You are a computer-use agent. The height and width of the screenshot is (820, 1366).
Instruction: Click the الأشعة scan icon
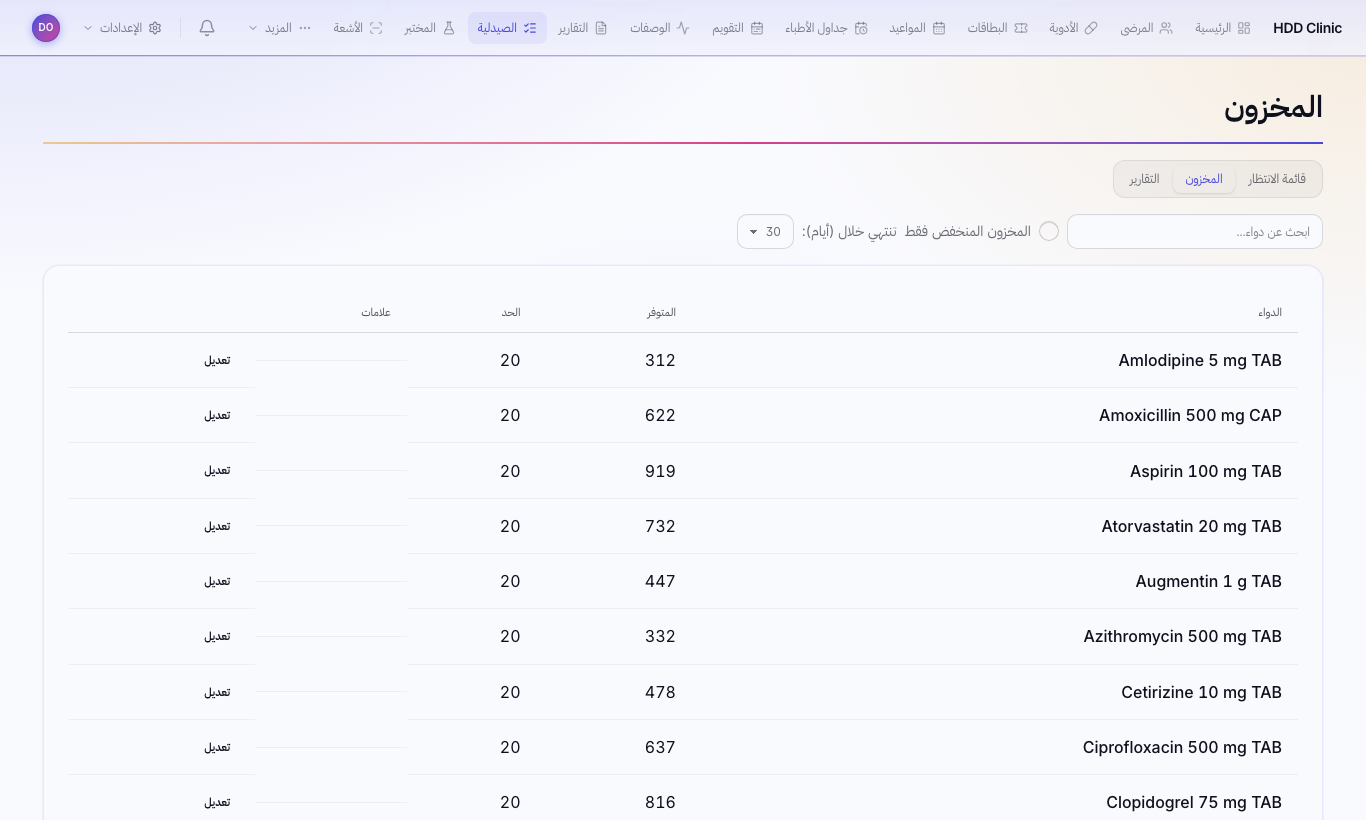coord(376,28)
